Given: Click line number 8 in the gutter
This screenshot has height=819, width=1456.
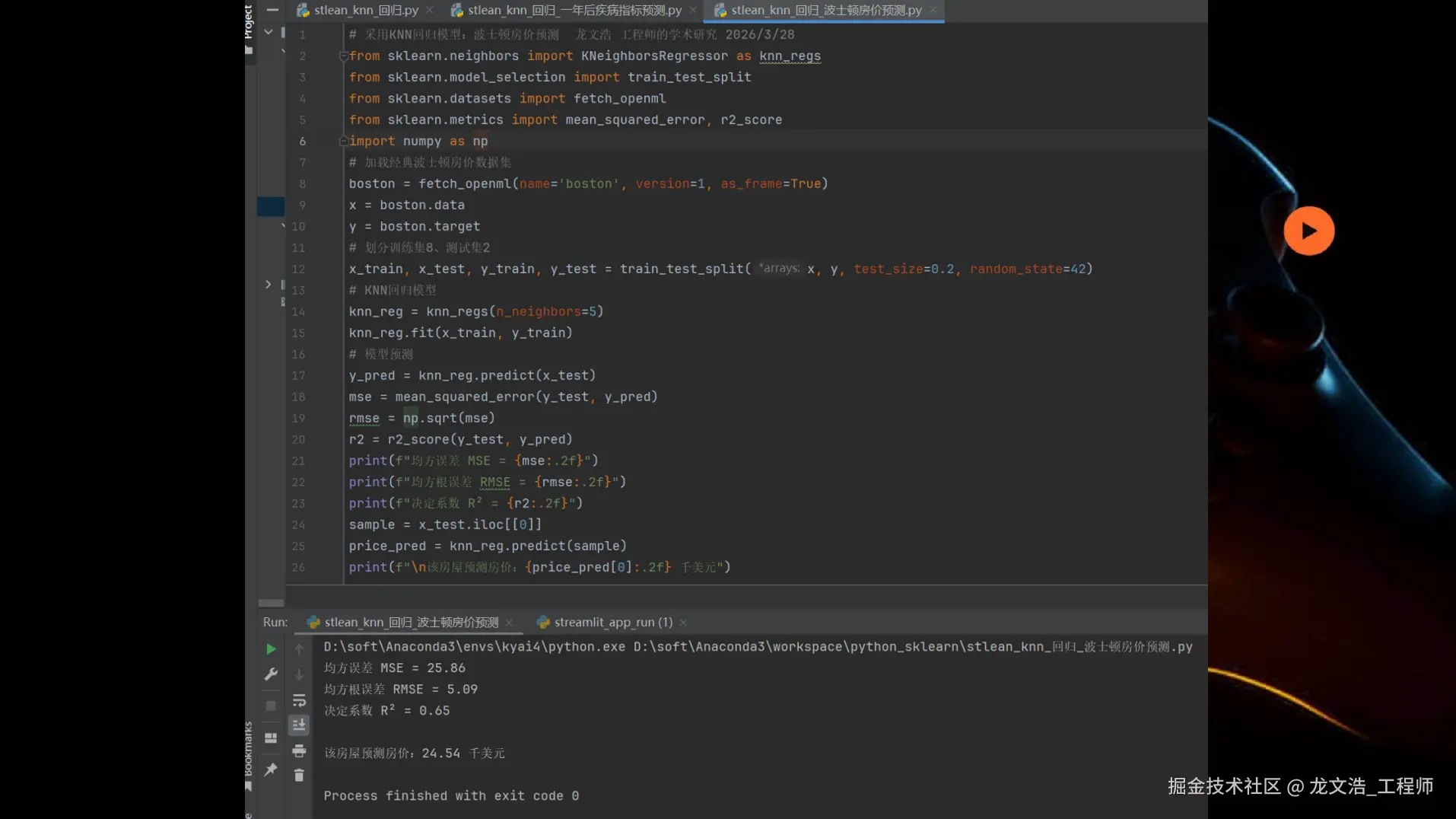Looking at the screenshot, I should (x=302, y=184).
